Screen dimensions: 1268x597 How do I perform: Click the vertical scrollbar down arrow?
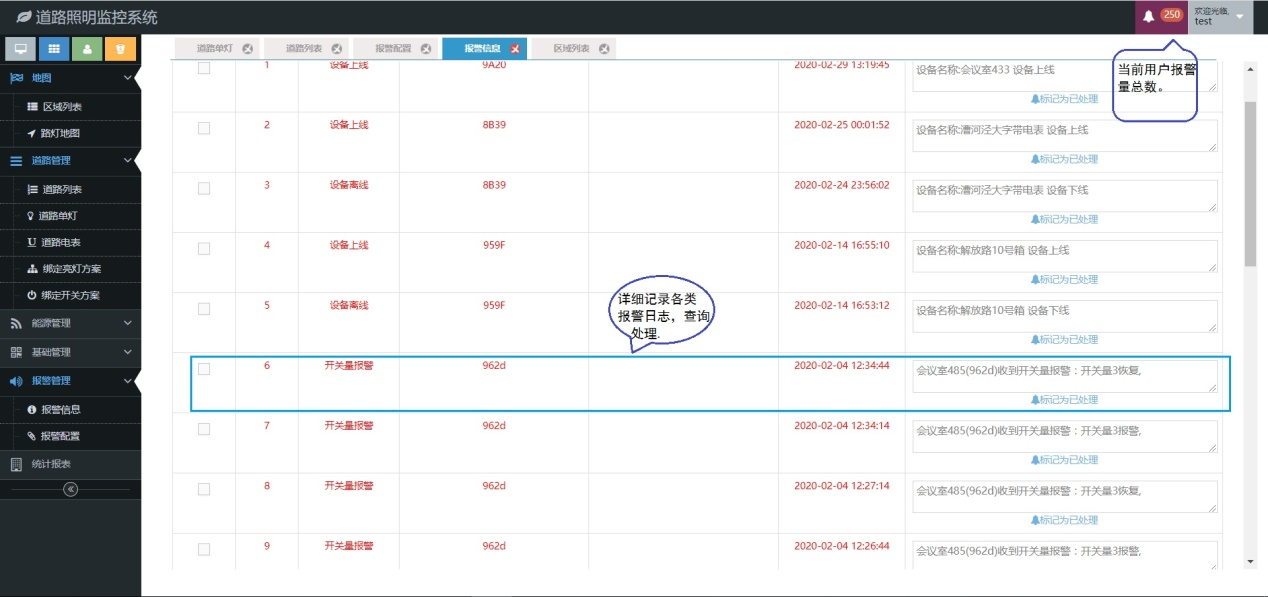pos(1250,562)
